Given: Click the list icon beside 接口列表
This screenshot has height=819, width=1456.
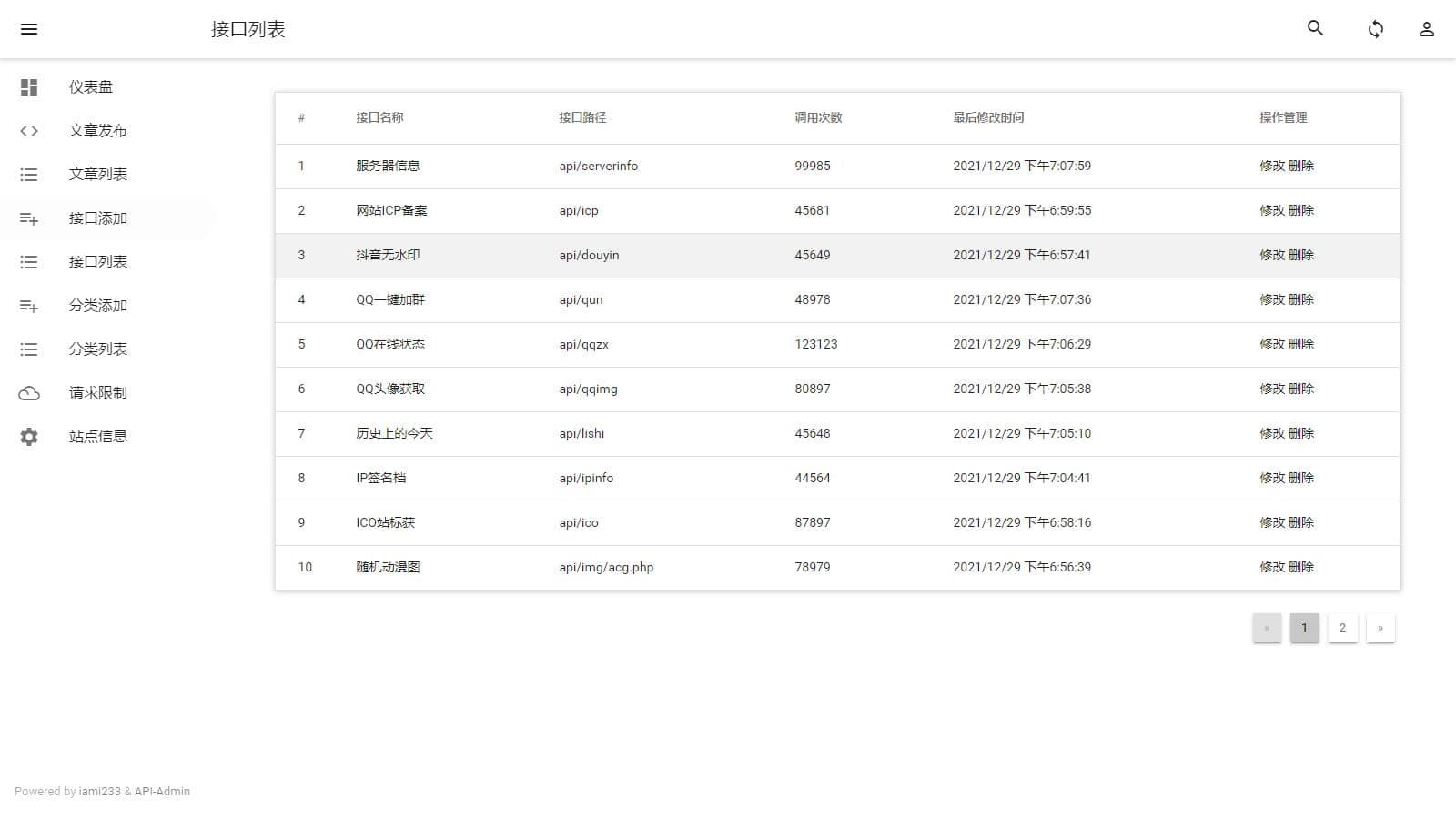Looking at the screenshot, I should click(29, 262).
